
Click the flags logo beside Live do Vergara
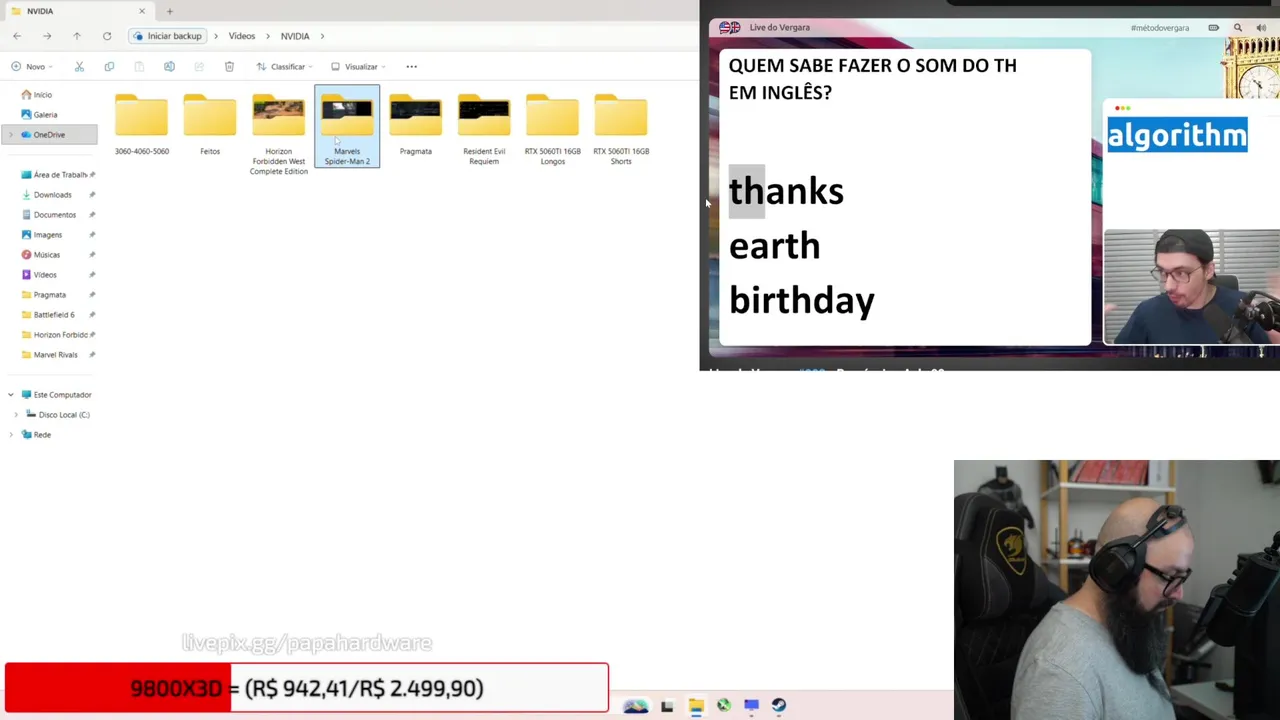coord(730,28)
